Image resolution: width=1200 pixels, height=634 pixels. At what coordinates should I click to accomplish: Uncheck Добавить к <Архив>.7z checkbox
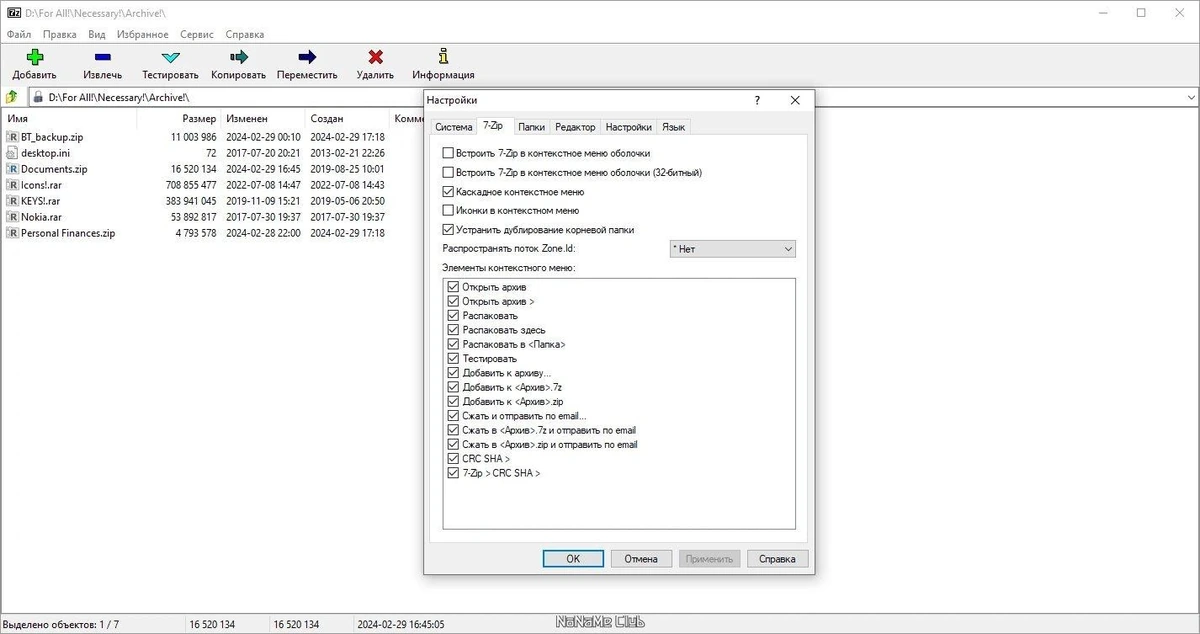tap(453, 387)
